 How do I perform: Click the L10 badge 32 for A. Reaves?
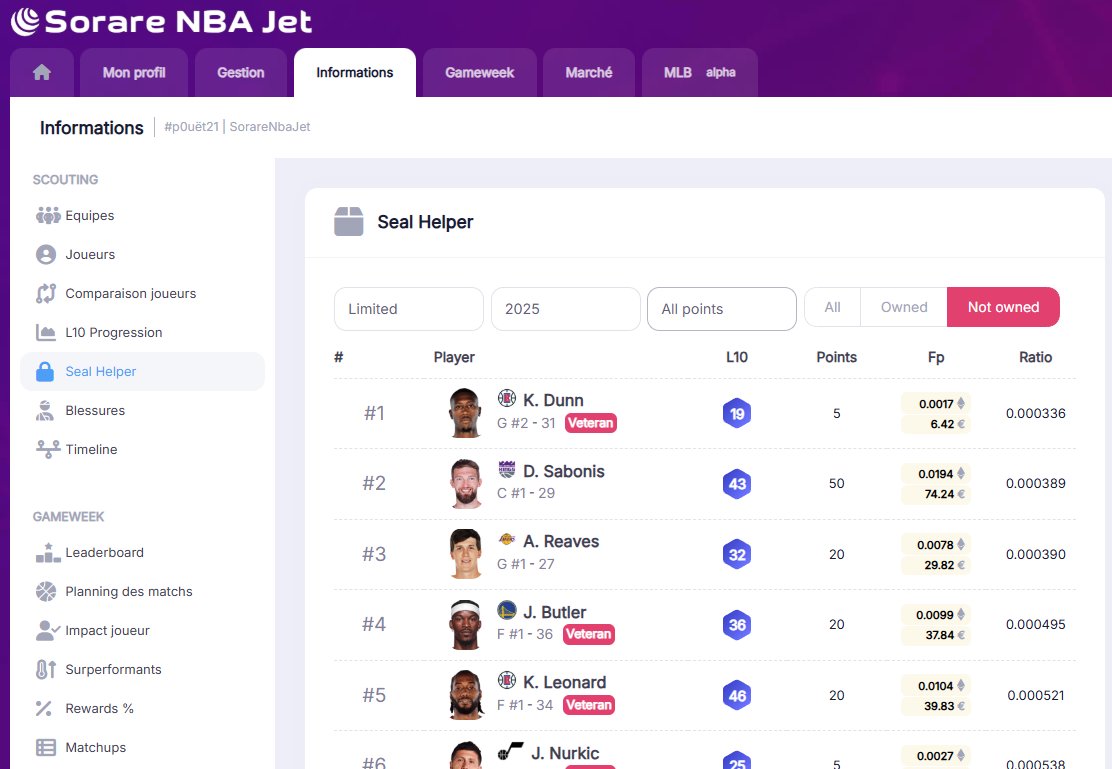point(737,555)
